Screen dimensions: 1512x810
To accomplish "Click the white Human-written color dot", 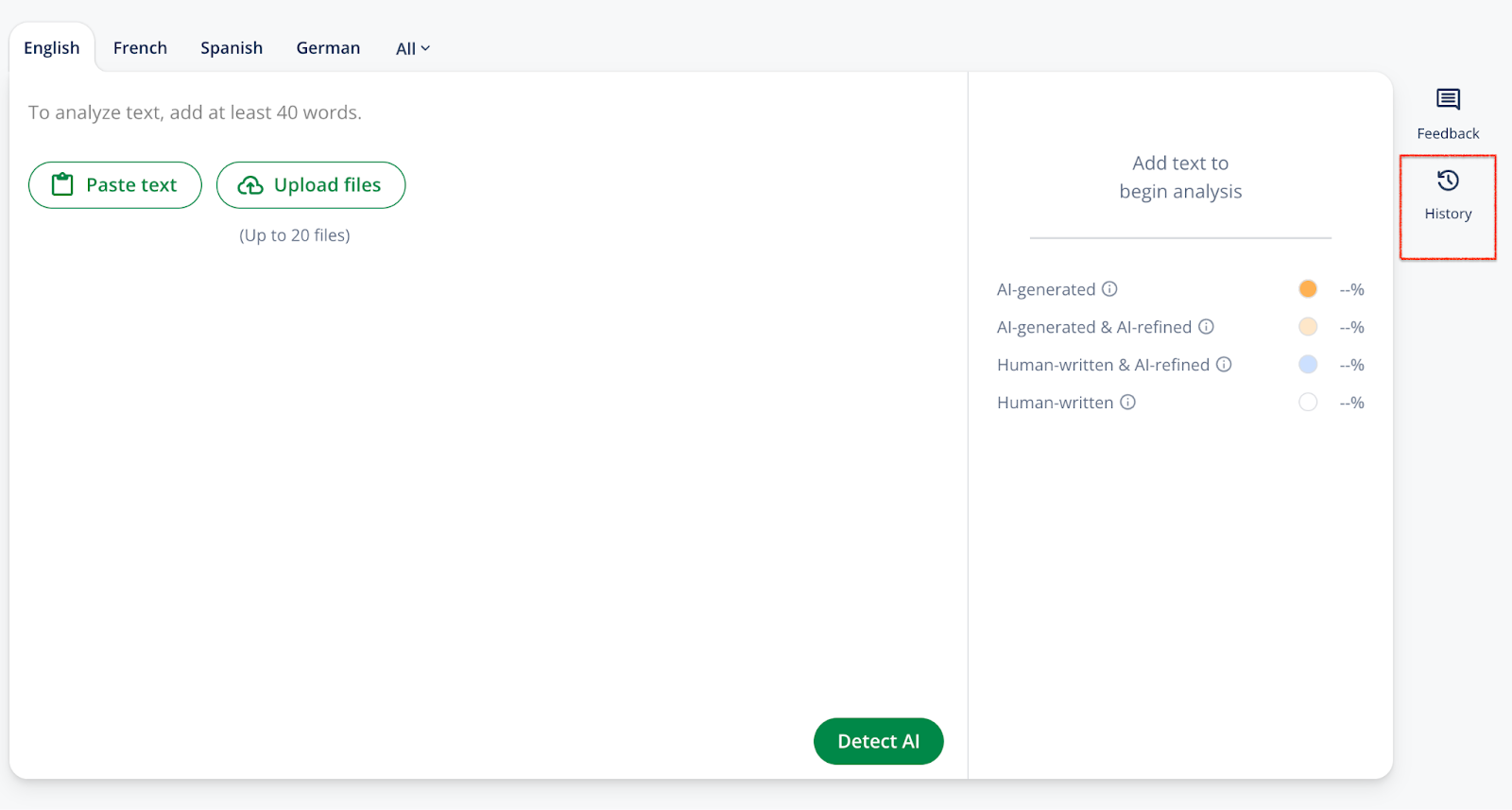I will (1308, 403).
